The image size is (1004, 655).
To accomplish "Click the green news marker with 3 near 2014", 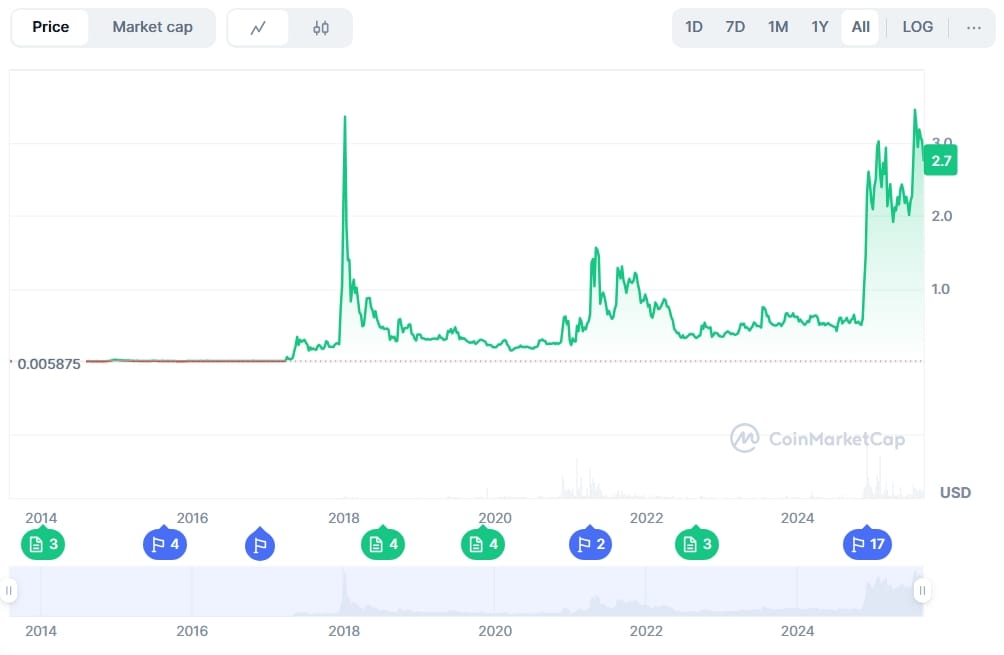I will [x=42, y=544].
